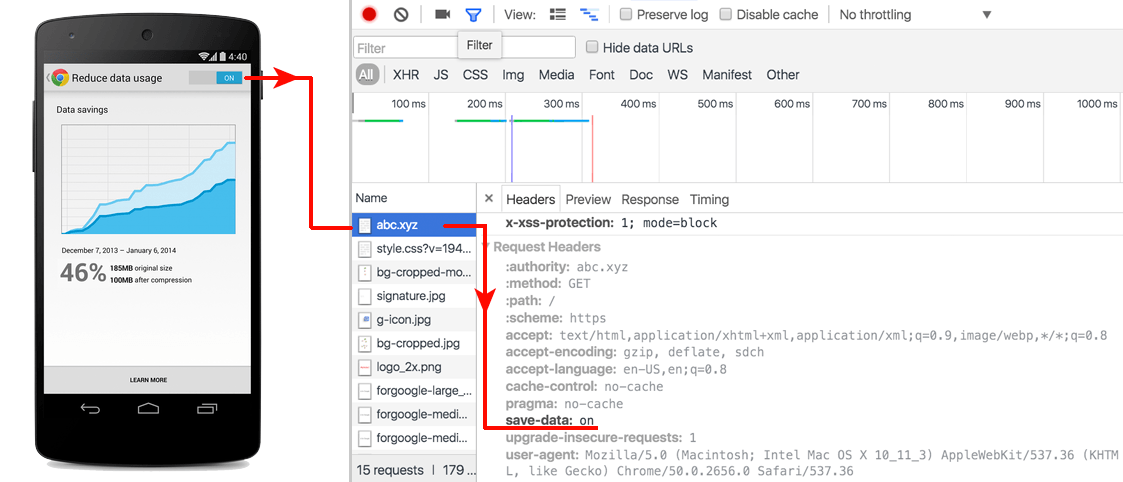Click the 500 ms timeline marker

coord(715,104)
